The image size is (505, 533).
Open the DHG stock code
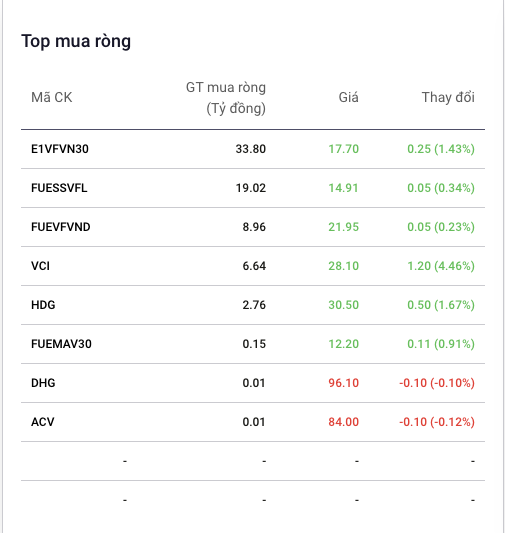click(43, 383)
